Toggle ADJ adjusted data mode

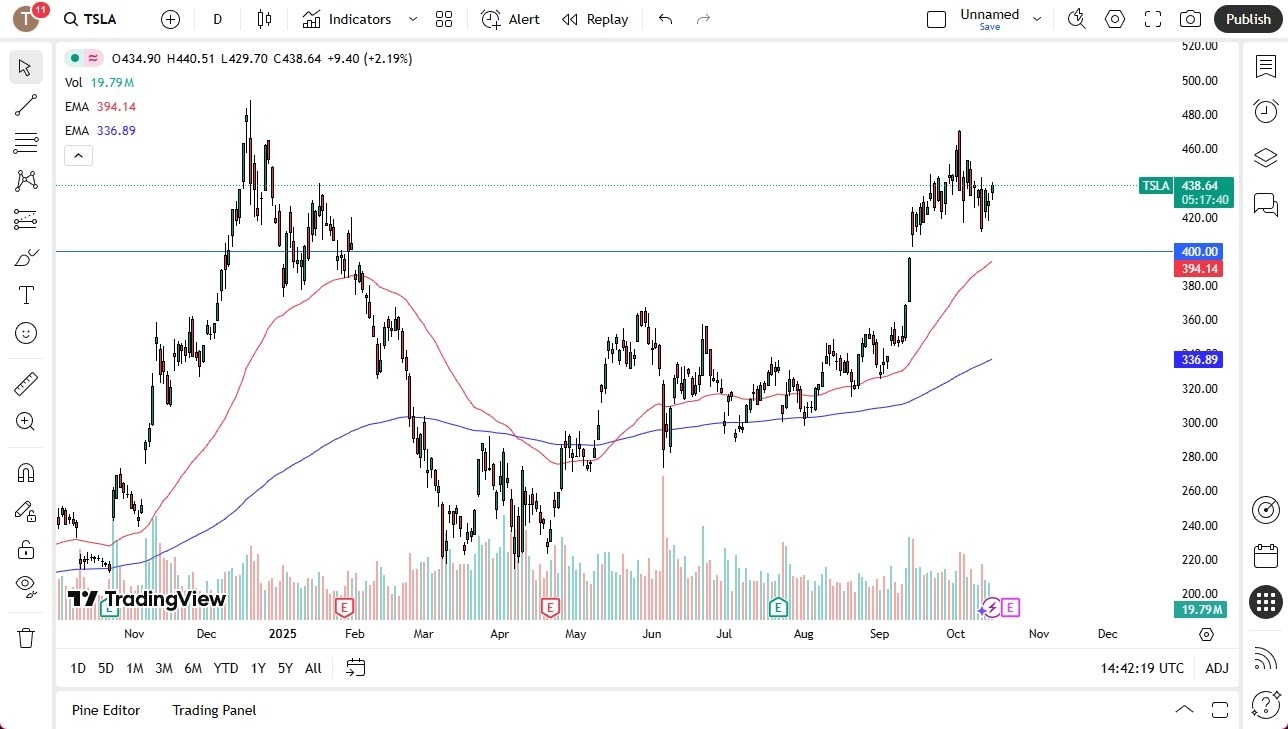point(1216,668)
